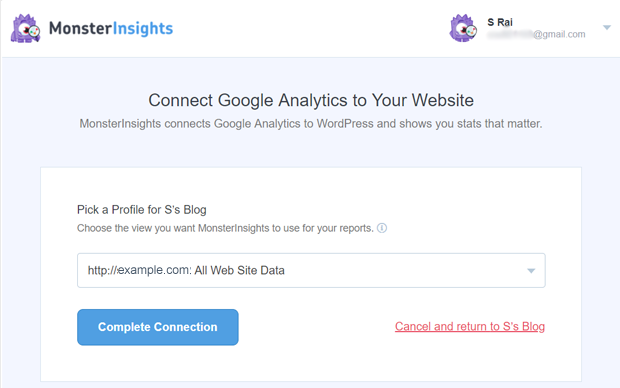Click the Choose the view description text
This screenshot has width=620, height=388.
[225, 228]
